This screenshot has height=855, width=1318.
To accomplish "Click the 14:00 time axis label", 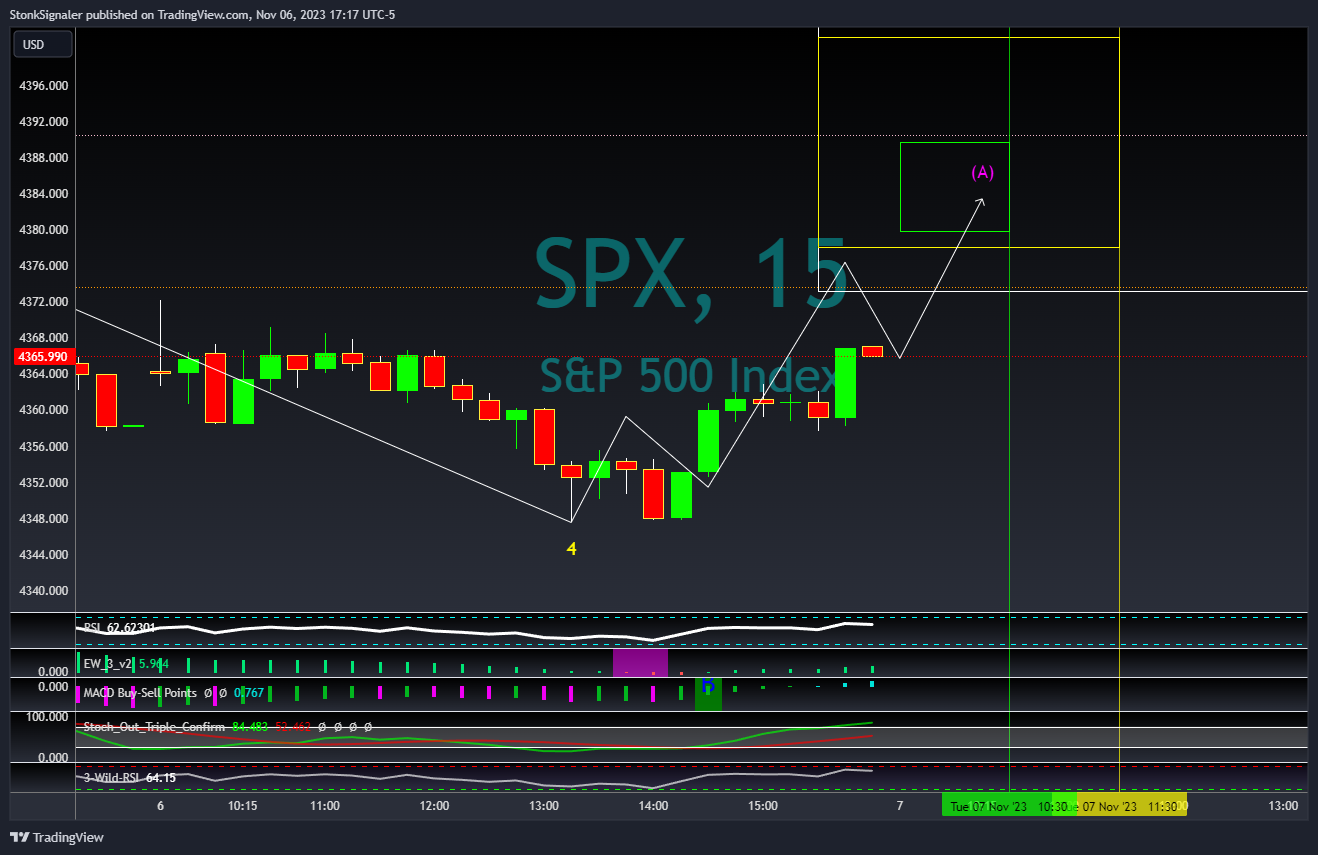I will tap(653, 805).
